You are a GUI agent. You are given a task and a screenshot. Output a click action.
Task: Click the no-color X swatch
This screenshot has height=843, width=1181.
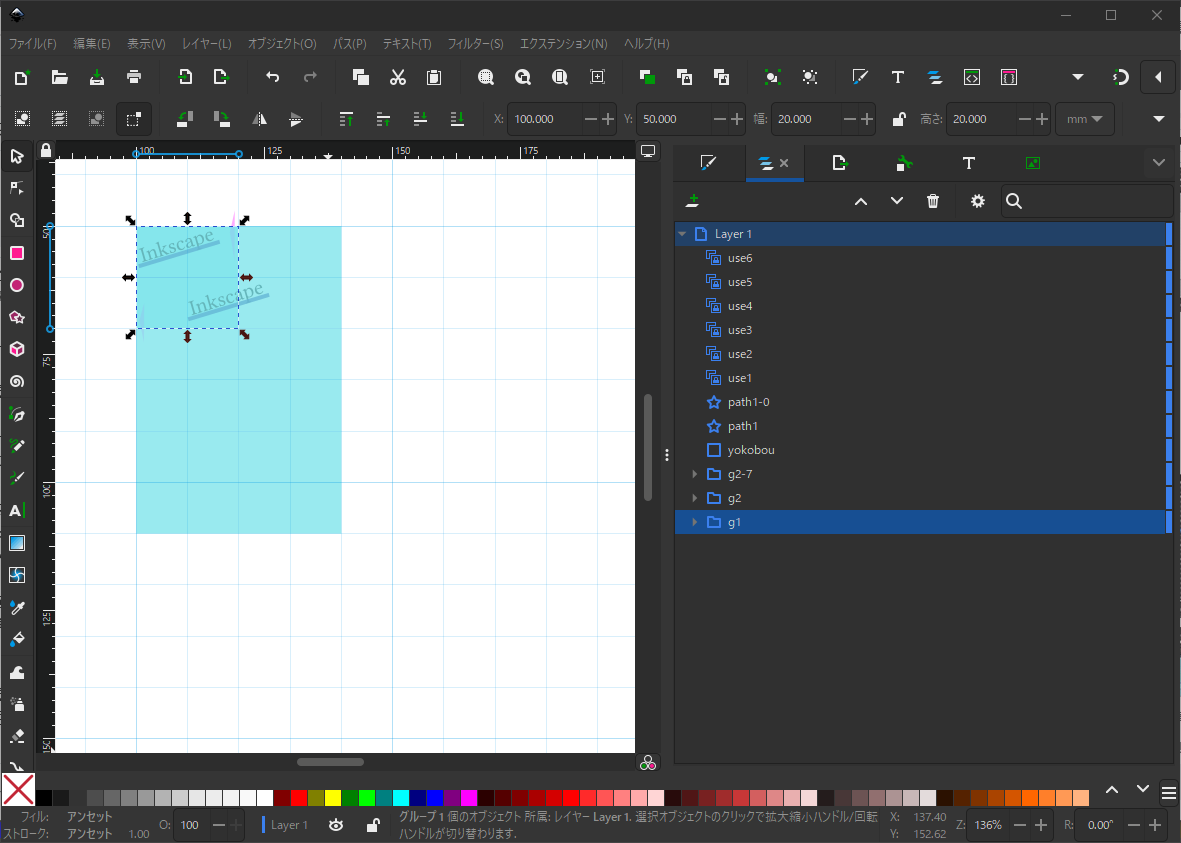pos(18,790)
